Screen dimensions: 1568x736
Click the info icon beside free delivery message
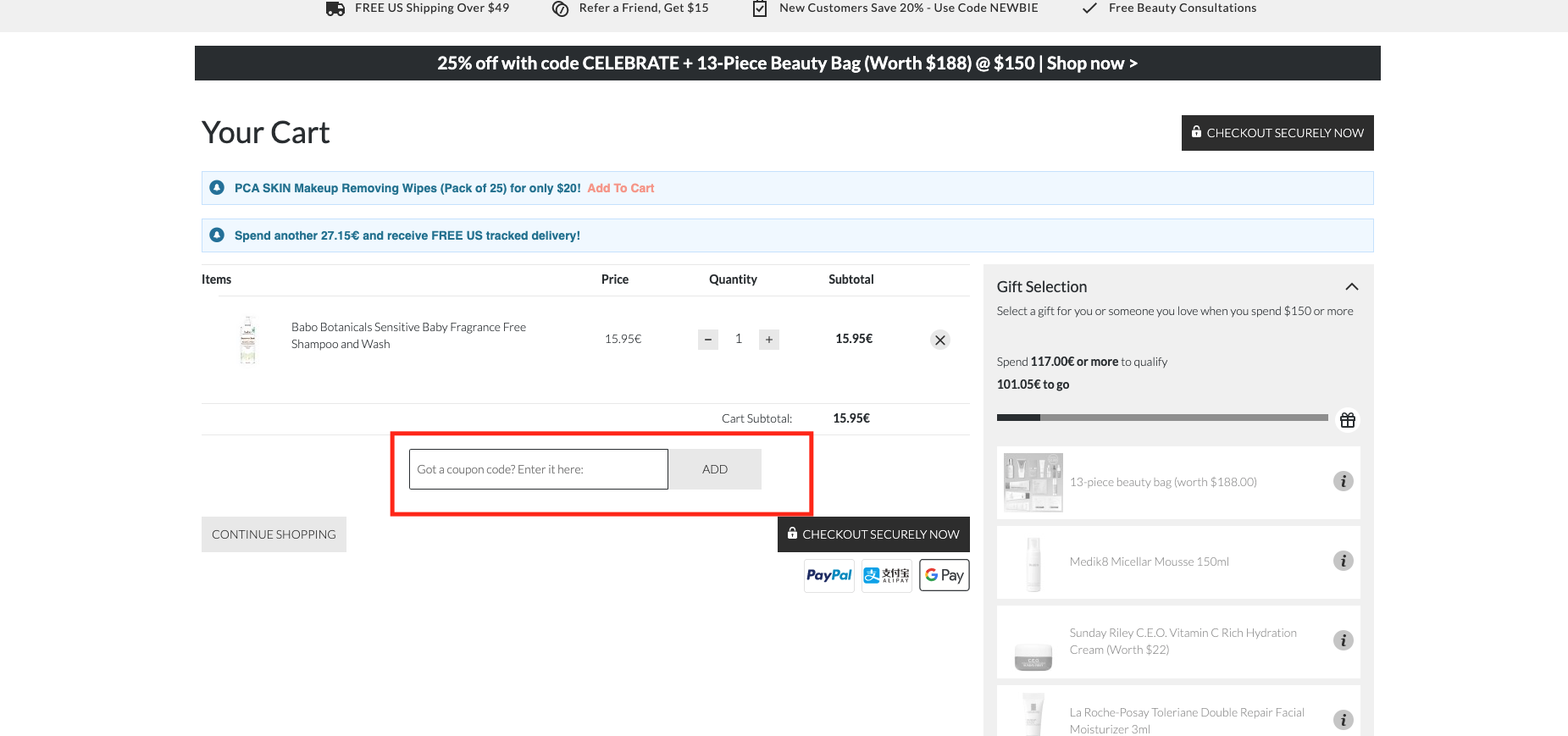pyautogui.click(x=217, y=235)
